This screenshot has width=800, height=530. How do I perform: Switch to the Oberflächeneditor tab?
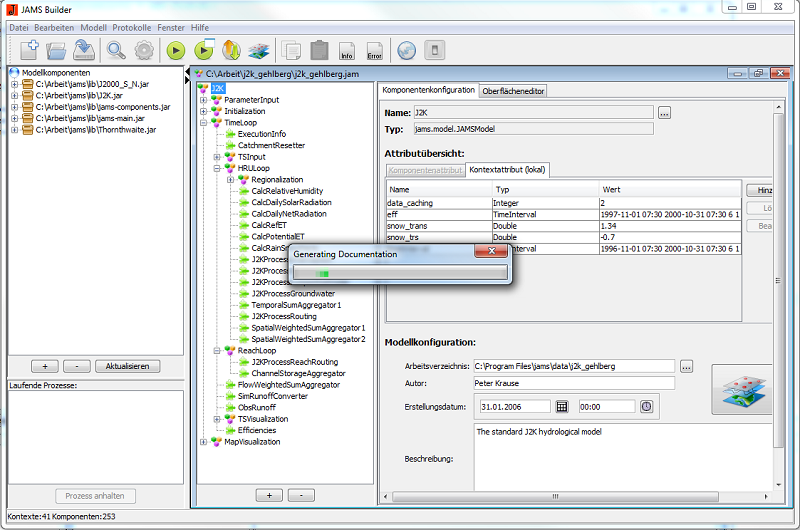[514, 91]
